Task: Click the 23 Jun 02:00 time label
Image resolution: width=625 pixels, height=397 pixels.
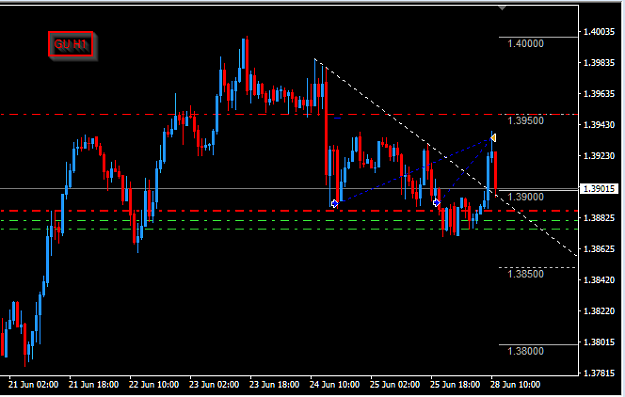Action: (214, 385)
